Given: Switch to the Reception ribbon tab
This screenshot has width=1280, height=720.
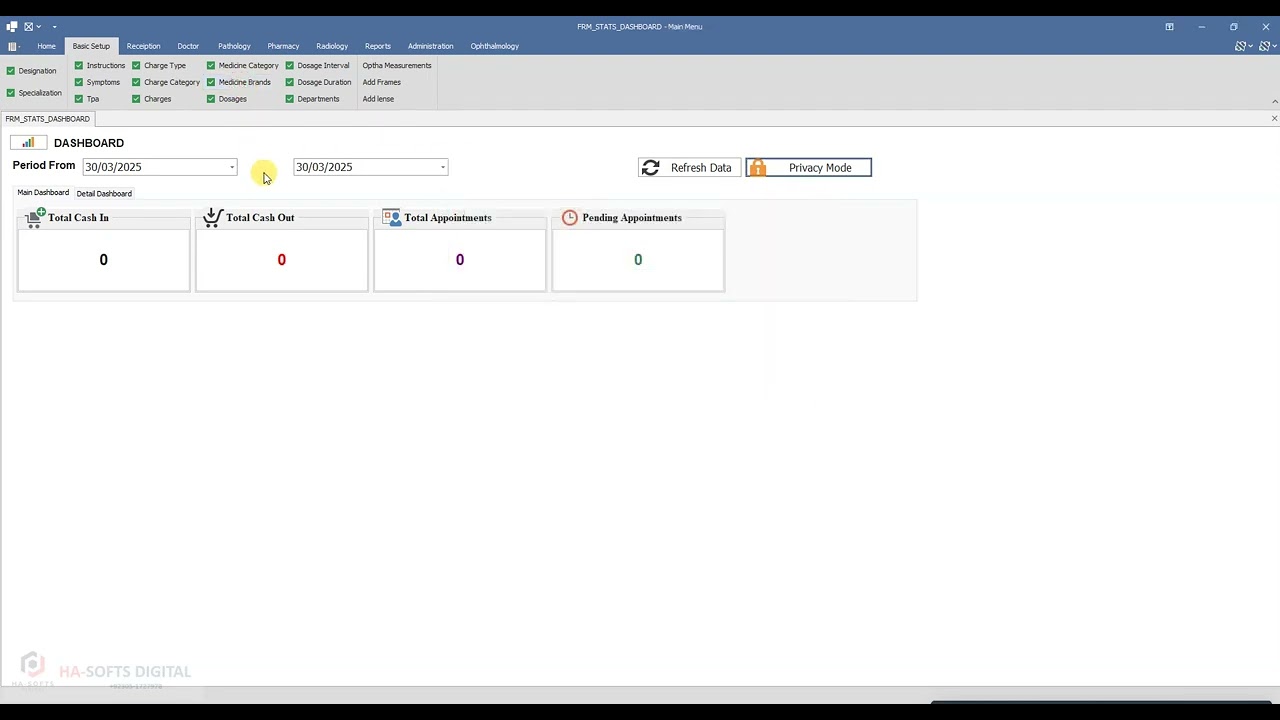Looking at the screenshot, I should coord(143,46).
